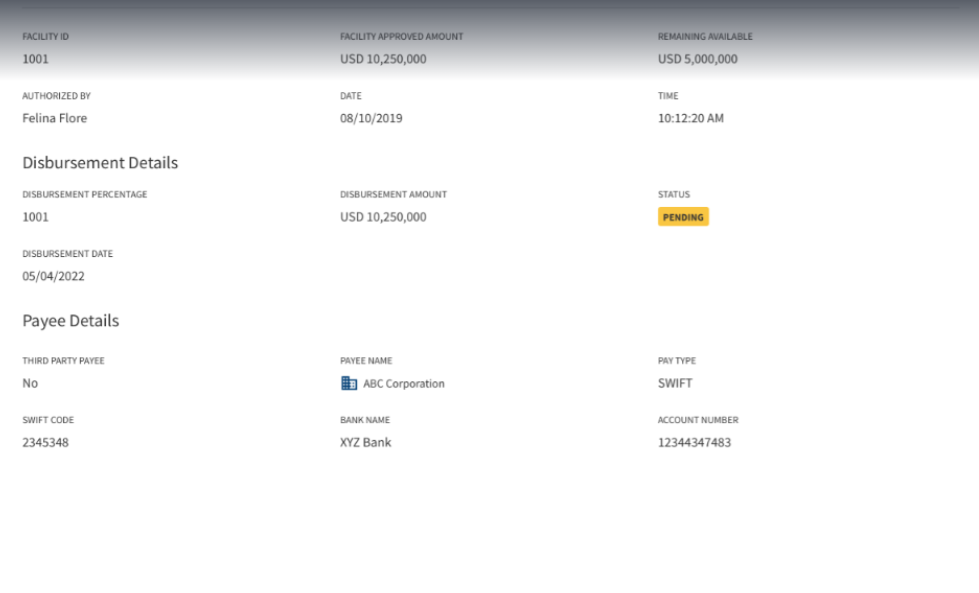Click the DATE label above 08/10/2019
This screenshot has width=979, height=593.
pyautogui.click(x=351, y=96)
